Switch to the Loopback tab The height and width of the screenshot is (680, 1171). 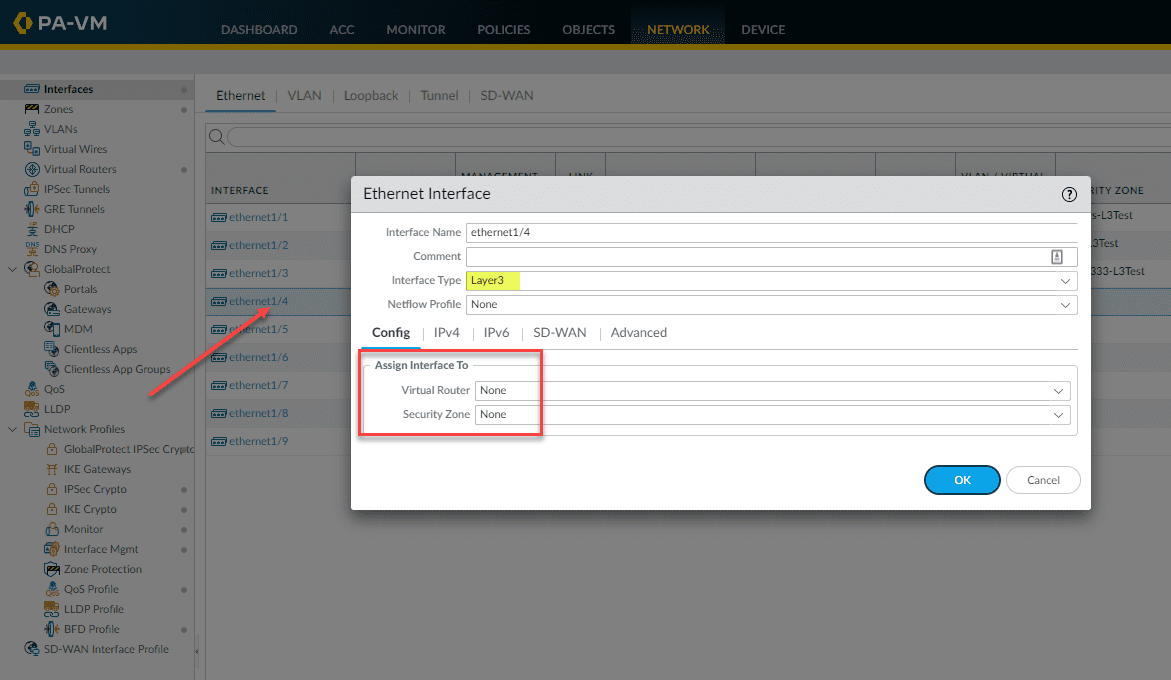[x=370, y=95]
